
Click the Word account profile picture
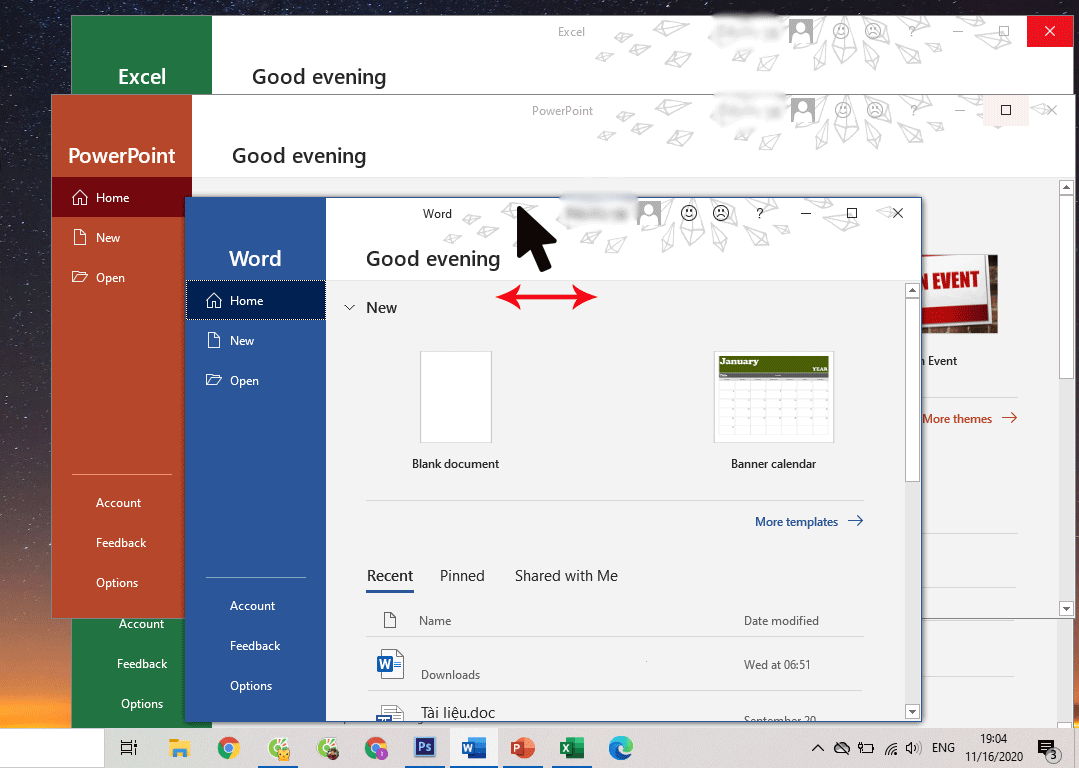650,213
